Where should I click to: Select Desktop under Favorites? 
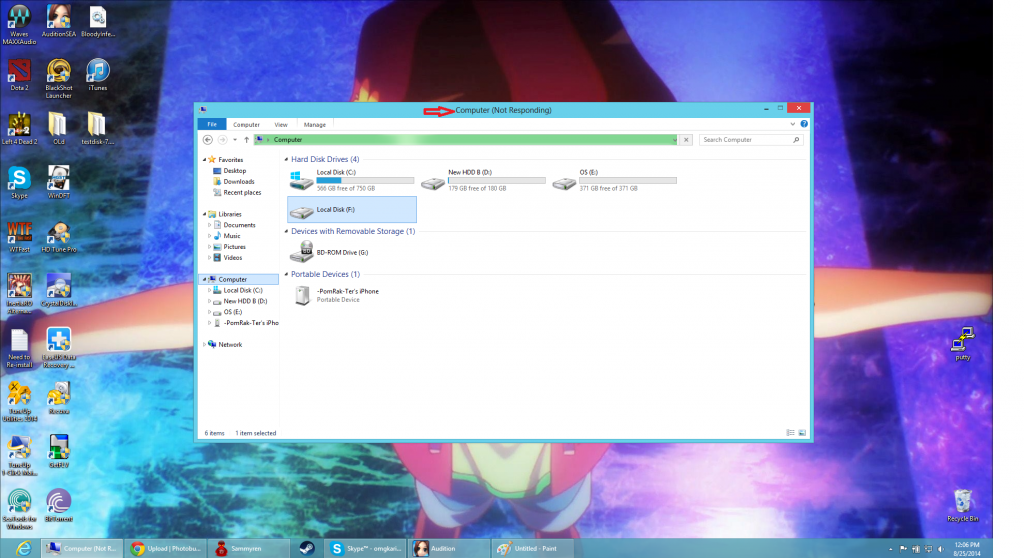pos(234,171)
